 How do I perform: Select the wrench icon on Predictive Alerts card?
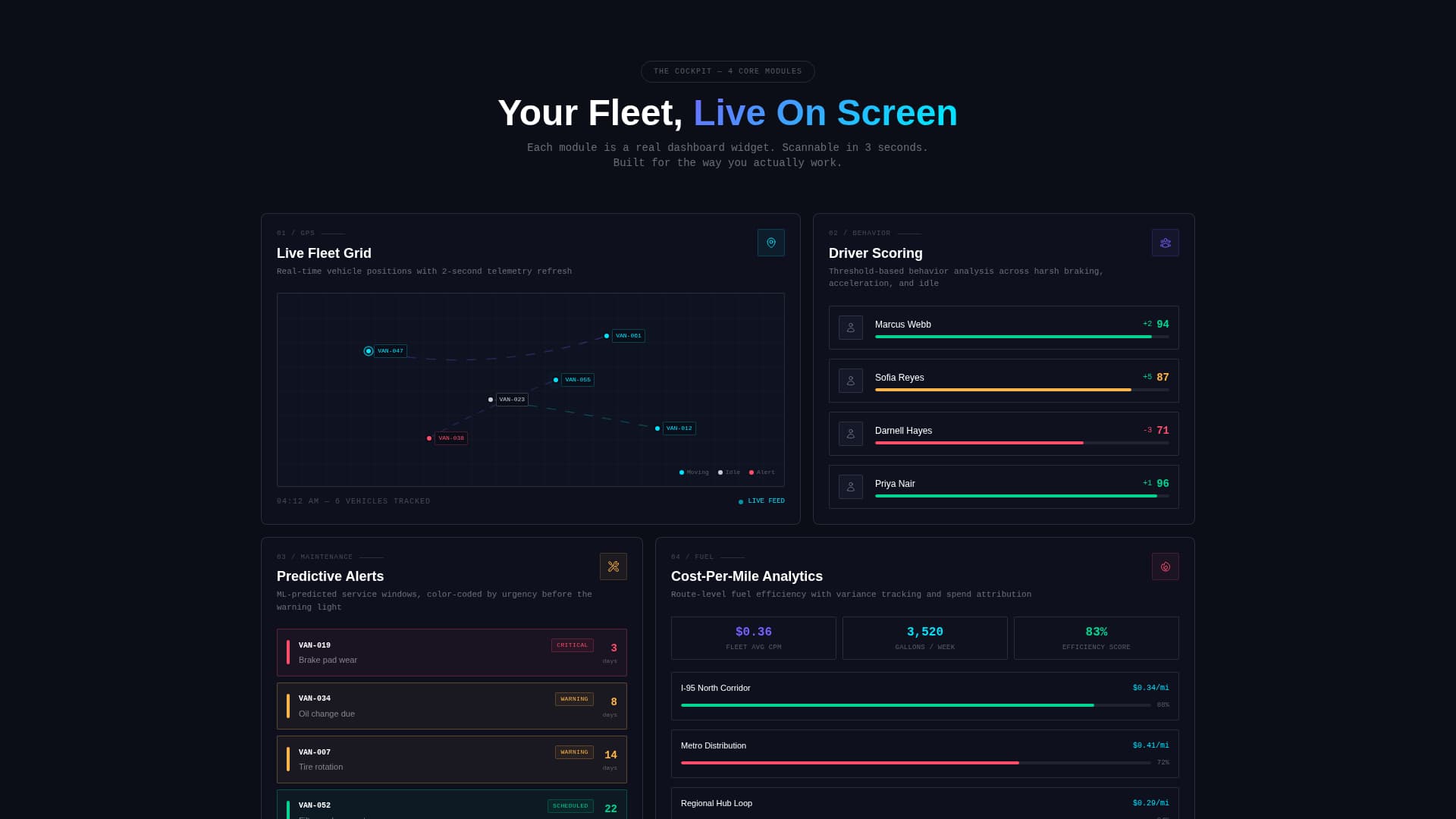click(x=613, y=566)
